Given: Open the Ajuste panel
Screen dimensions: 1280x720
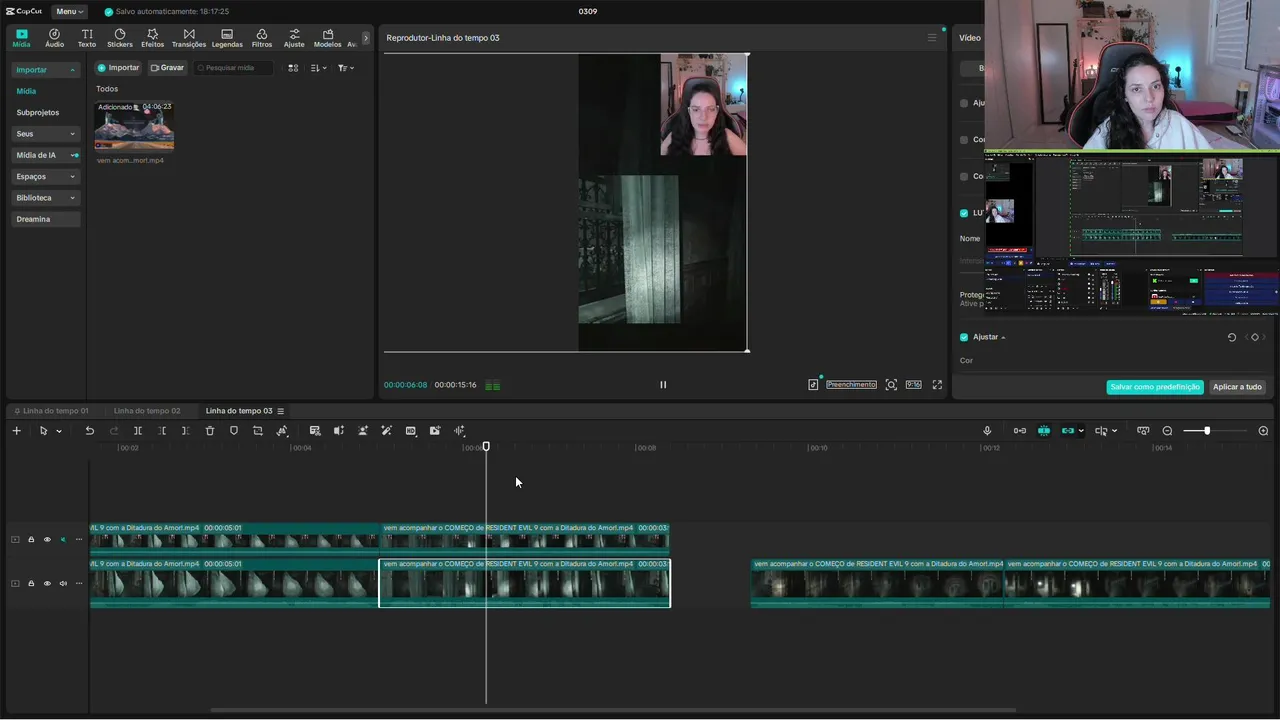Looking at the screenshot, I should (294, 38).
